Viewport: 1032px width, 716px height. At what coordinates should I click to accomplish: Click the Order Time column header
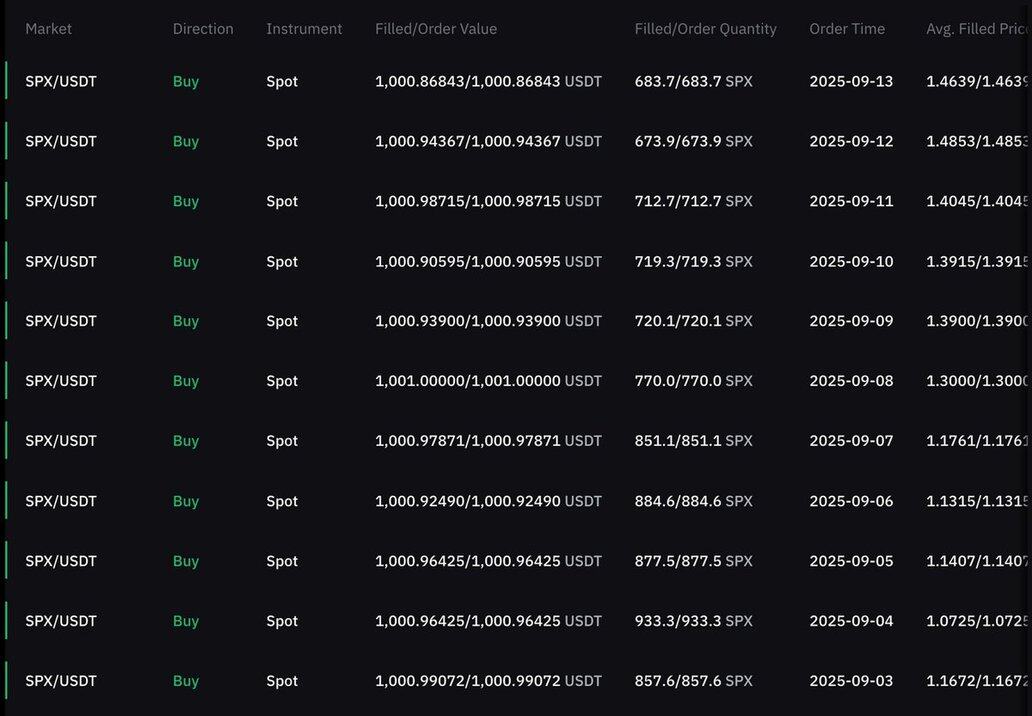[x=847, y=29]
